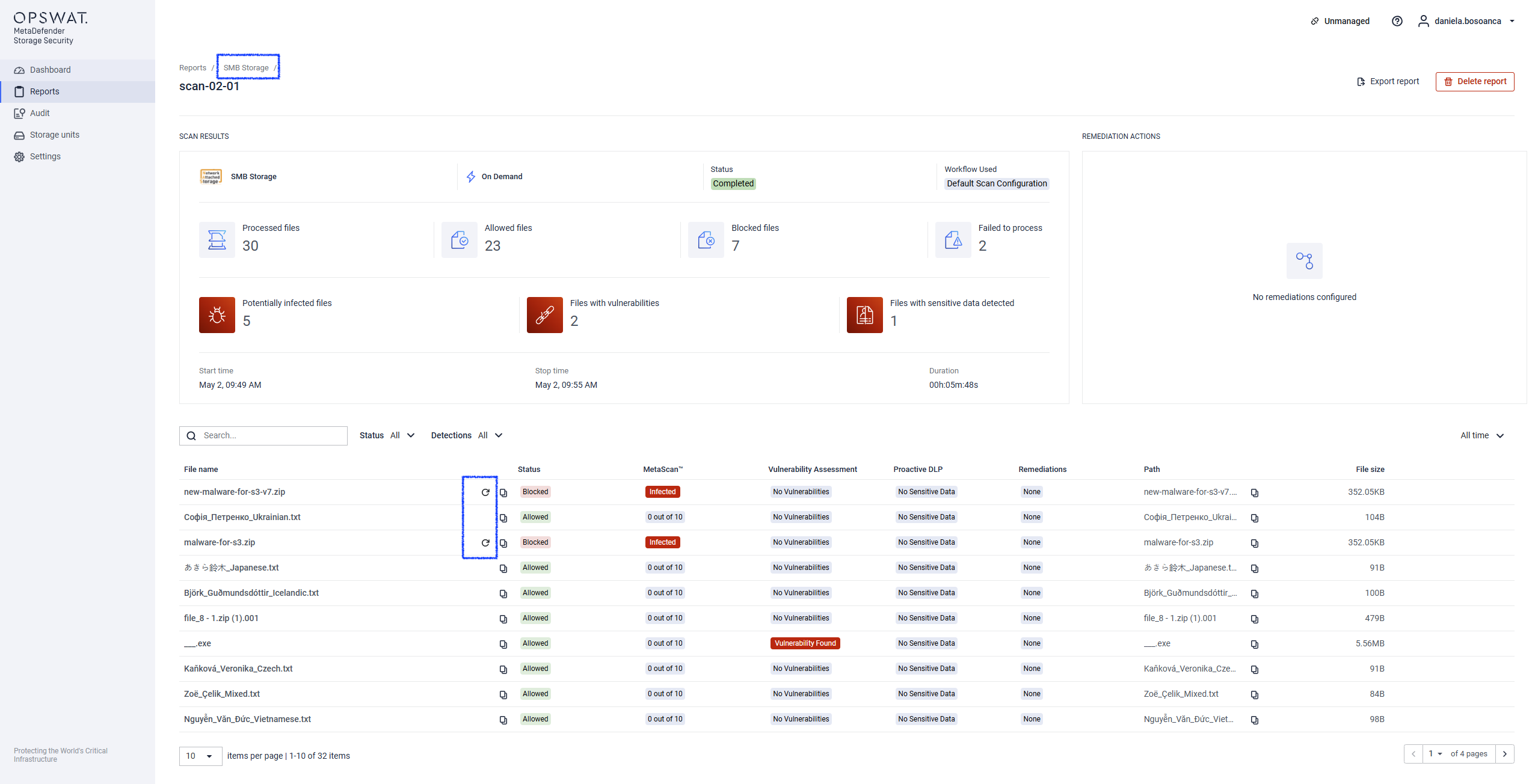The image size is (1538, 784).
Task: Click the Blocked files icon
Action: click(x=706, y=239)
